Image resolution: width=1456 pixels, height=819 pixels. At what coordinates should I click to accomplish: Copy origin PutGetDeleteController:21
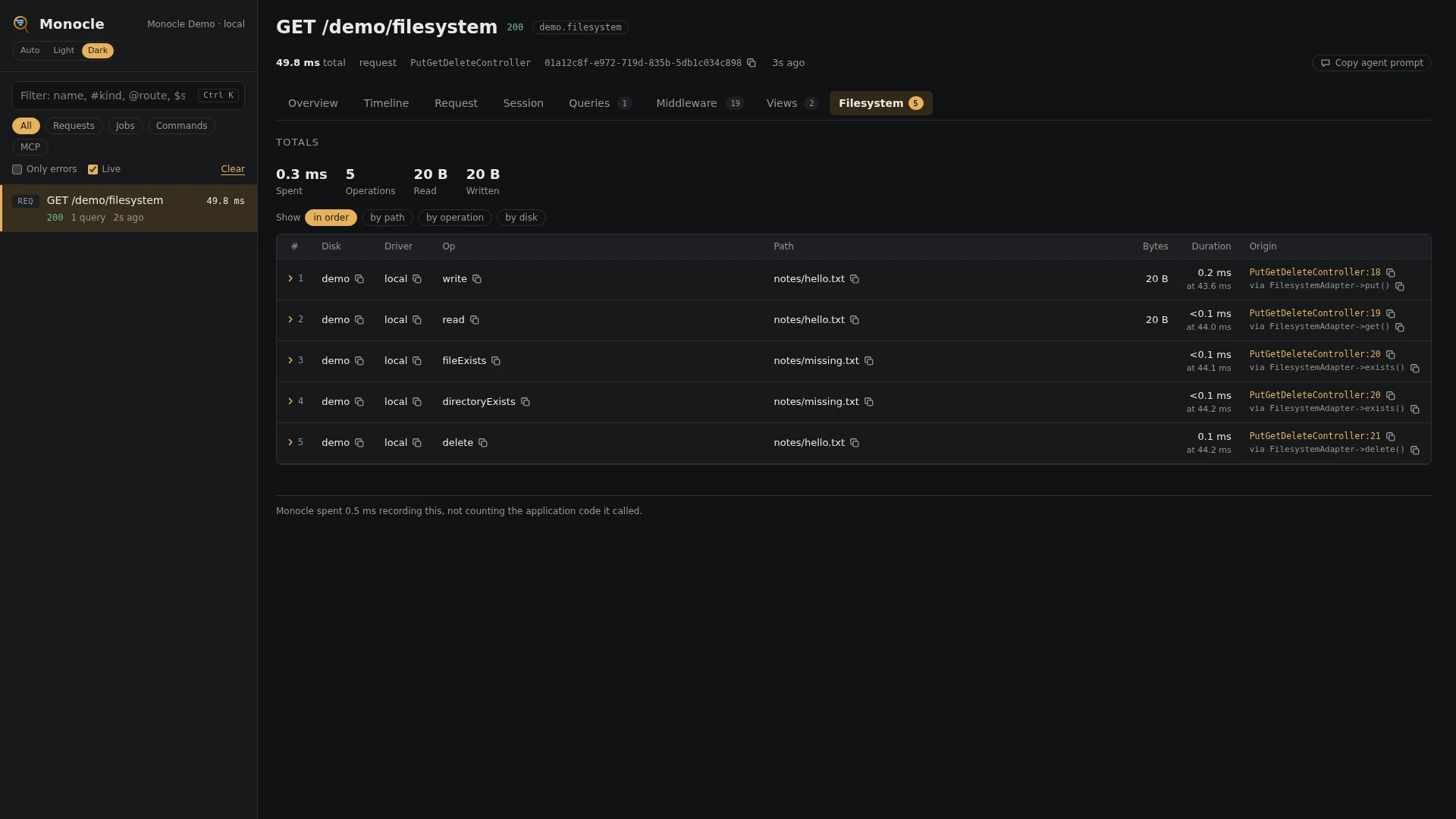pos(1391,437)
